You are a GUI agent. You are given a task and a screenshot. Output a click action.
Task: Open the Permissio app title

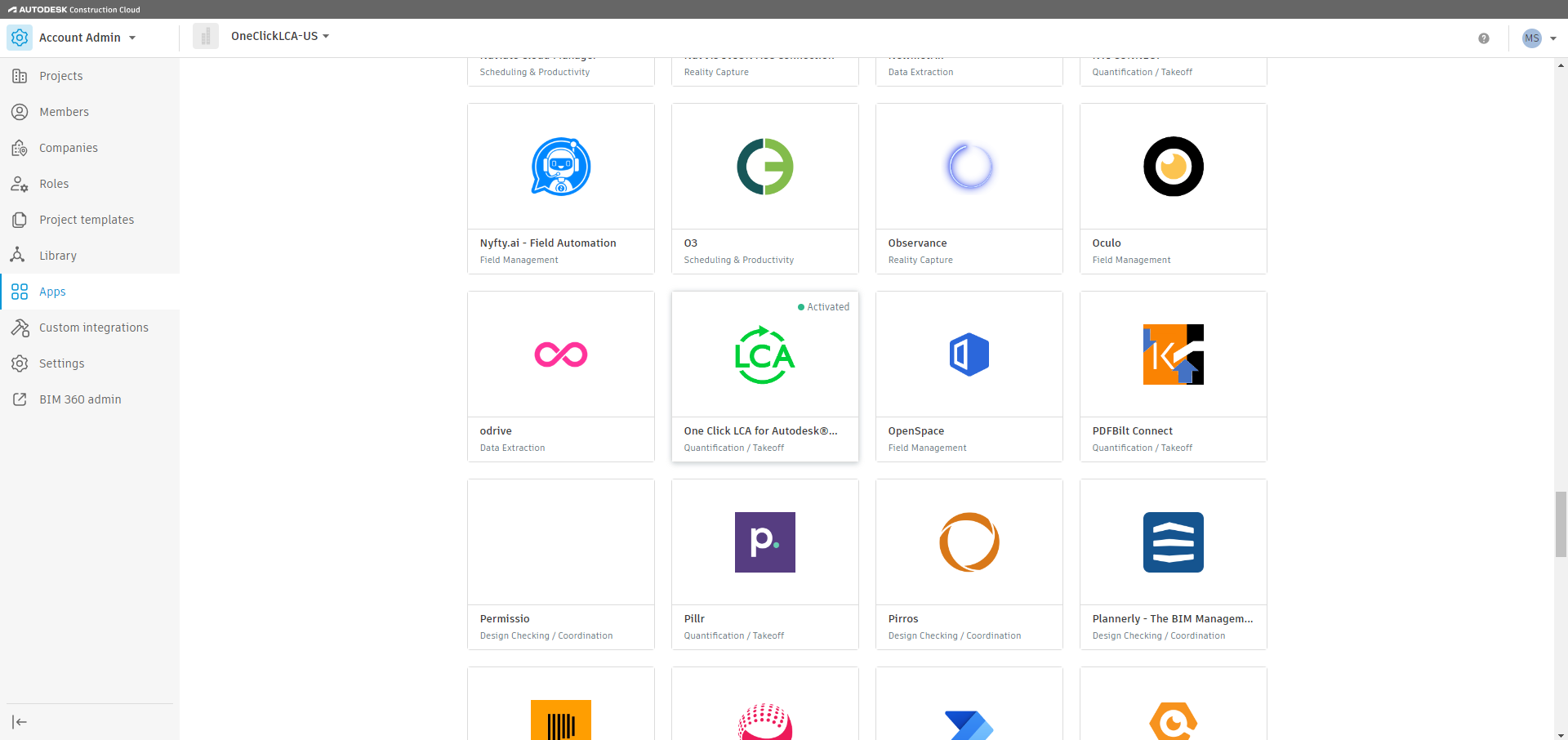point(505,619)
